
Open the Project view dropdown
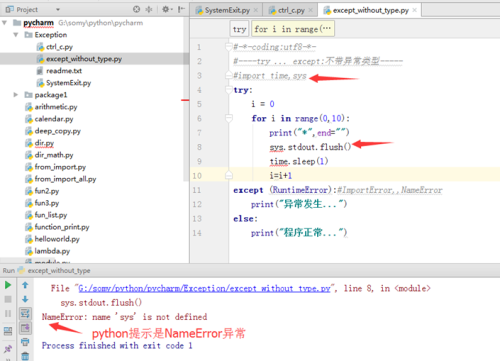pyautogui.click(x=58, y=10)
